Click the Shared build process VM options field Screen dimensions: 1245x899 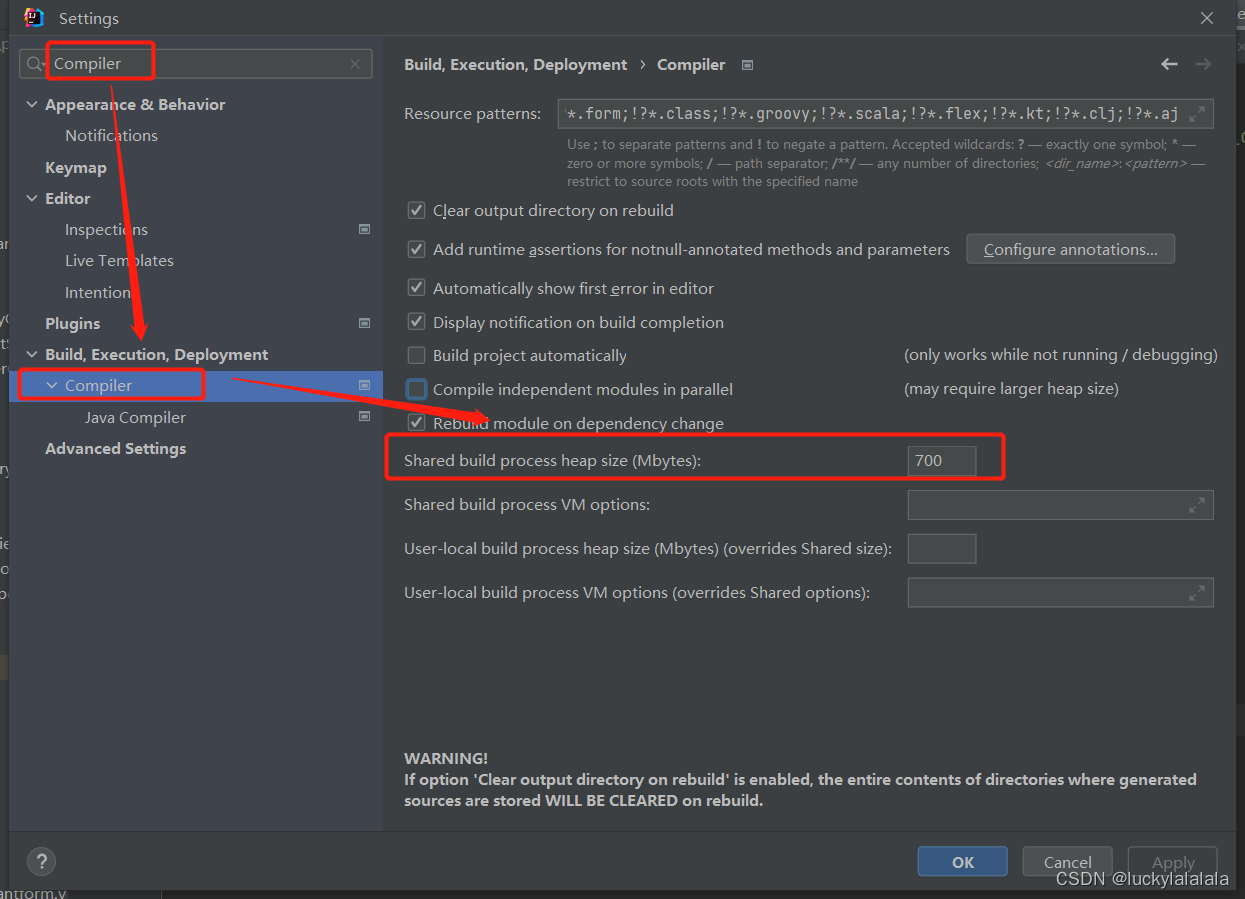[1061, 505]
